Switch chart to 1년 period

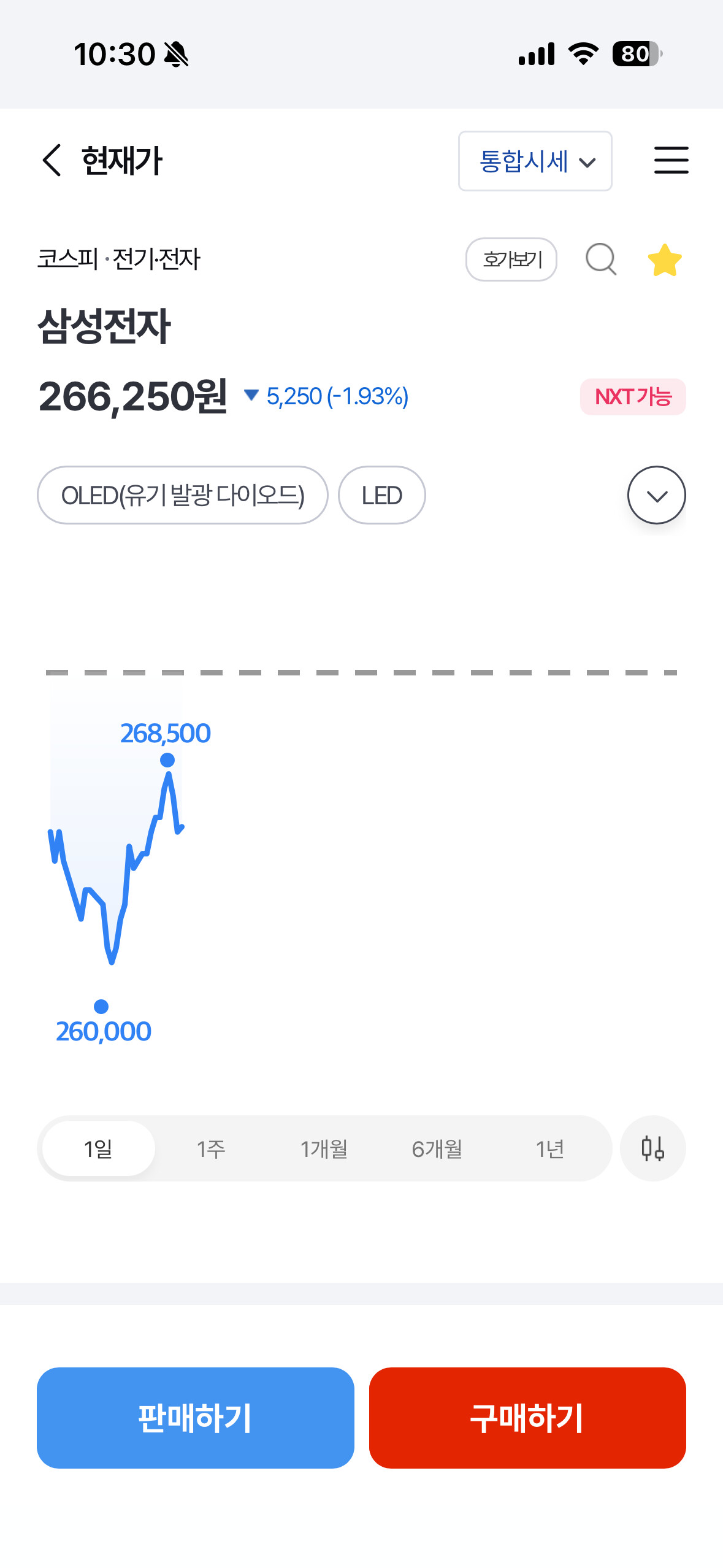coord(549,1148)
